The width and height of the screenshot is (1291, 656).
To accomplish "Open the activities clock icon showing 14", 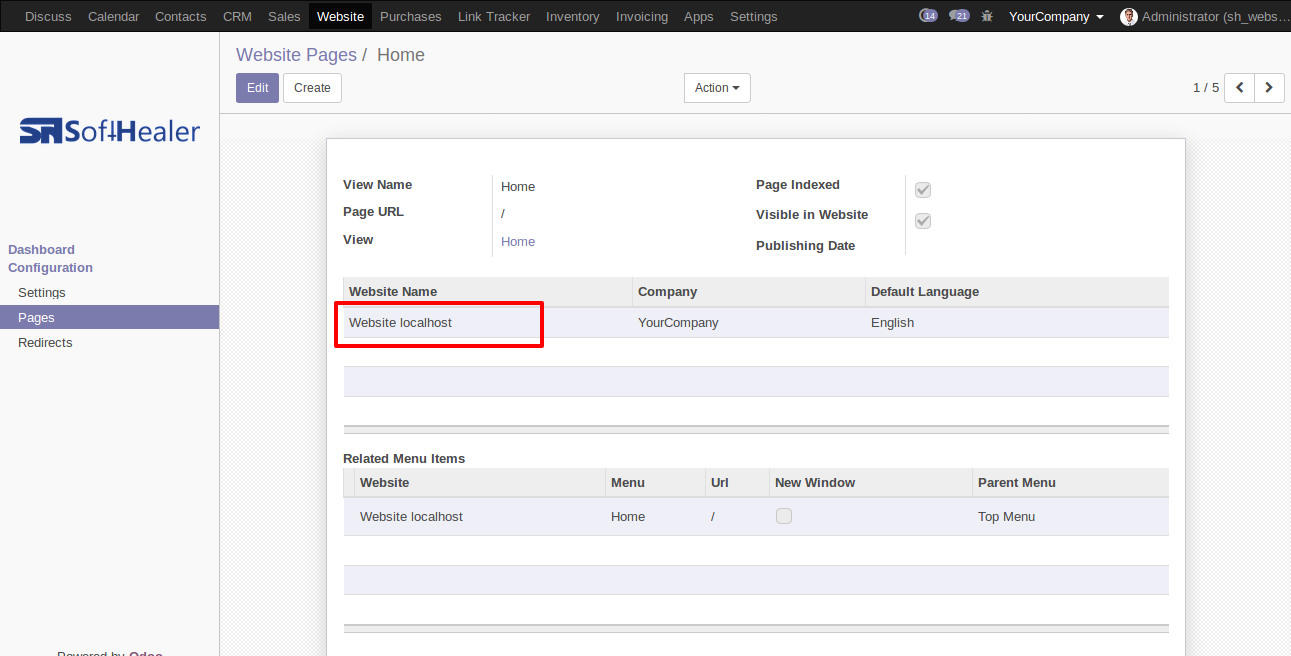I will pyautogui.click(x=928, y=16).
